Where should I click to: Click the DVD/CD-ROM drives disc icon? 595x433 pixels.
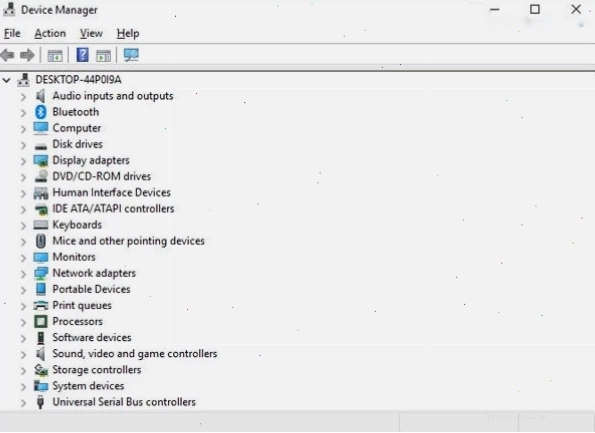tap(41, 176)
